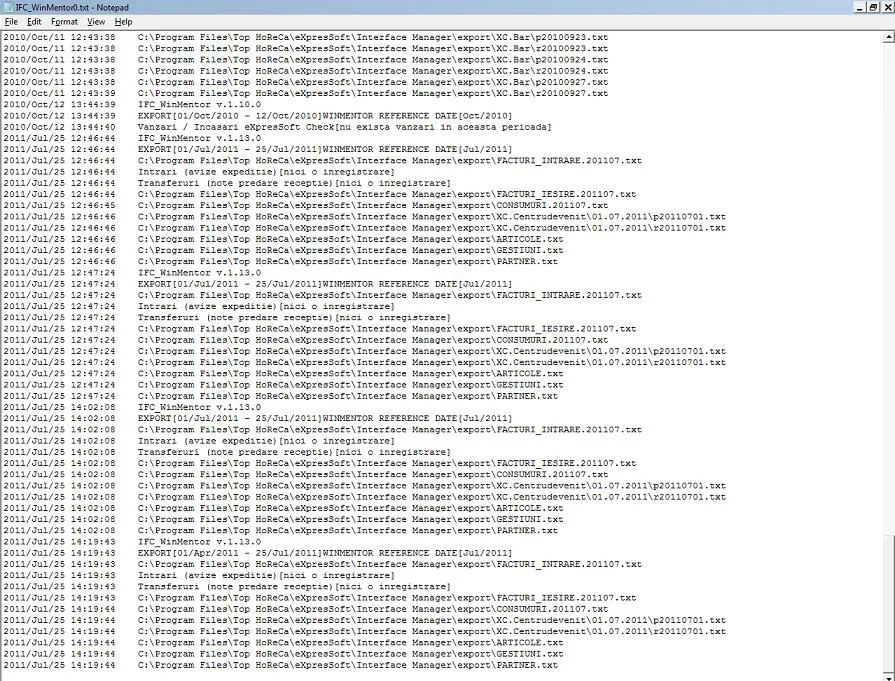Screen dimensions: 895x681
Task: Restore down the Notepad window
Action: 873,7
